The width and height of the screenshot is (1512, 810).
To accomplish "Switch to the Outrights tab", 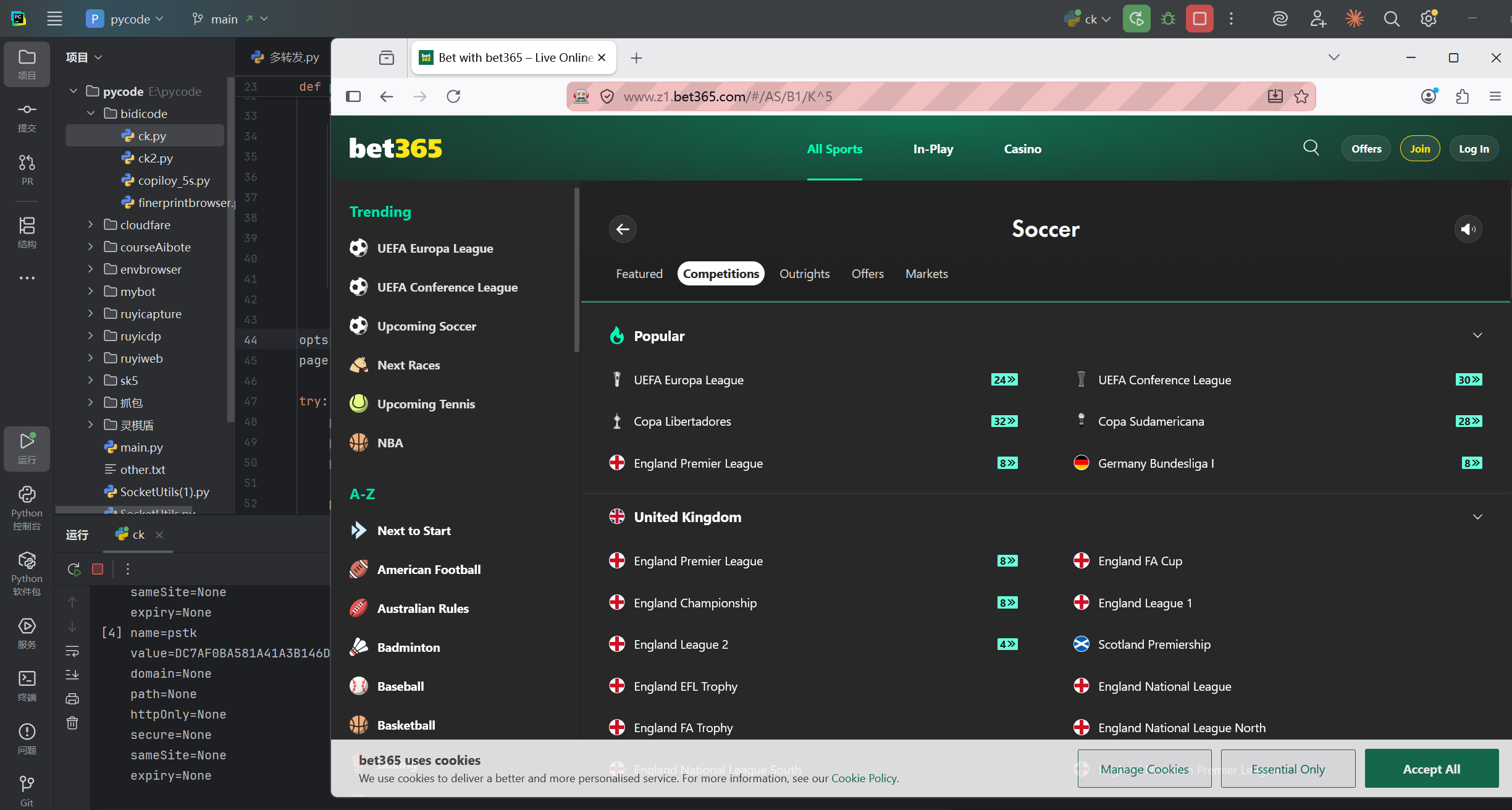I will [x=804, y=274].
